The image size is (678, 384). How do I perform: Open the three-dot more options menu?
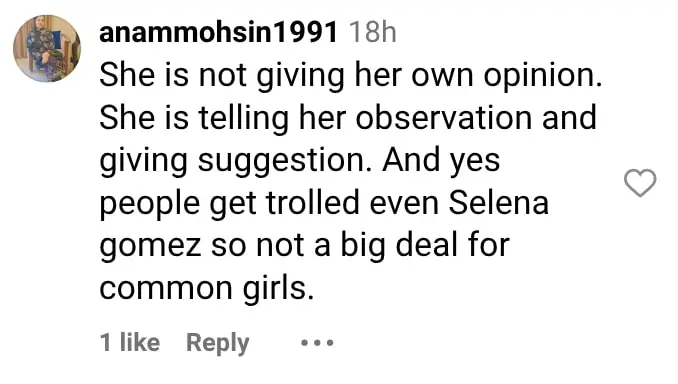[x=317, y=343]
